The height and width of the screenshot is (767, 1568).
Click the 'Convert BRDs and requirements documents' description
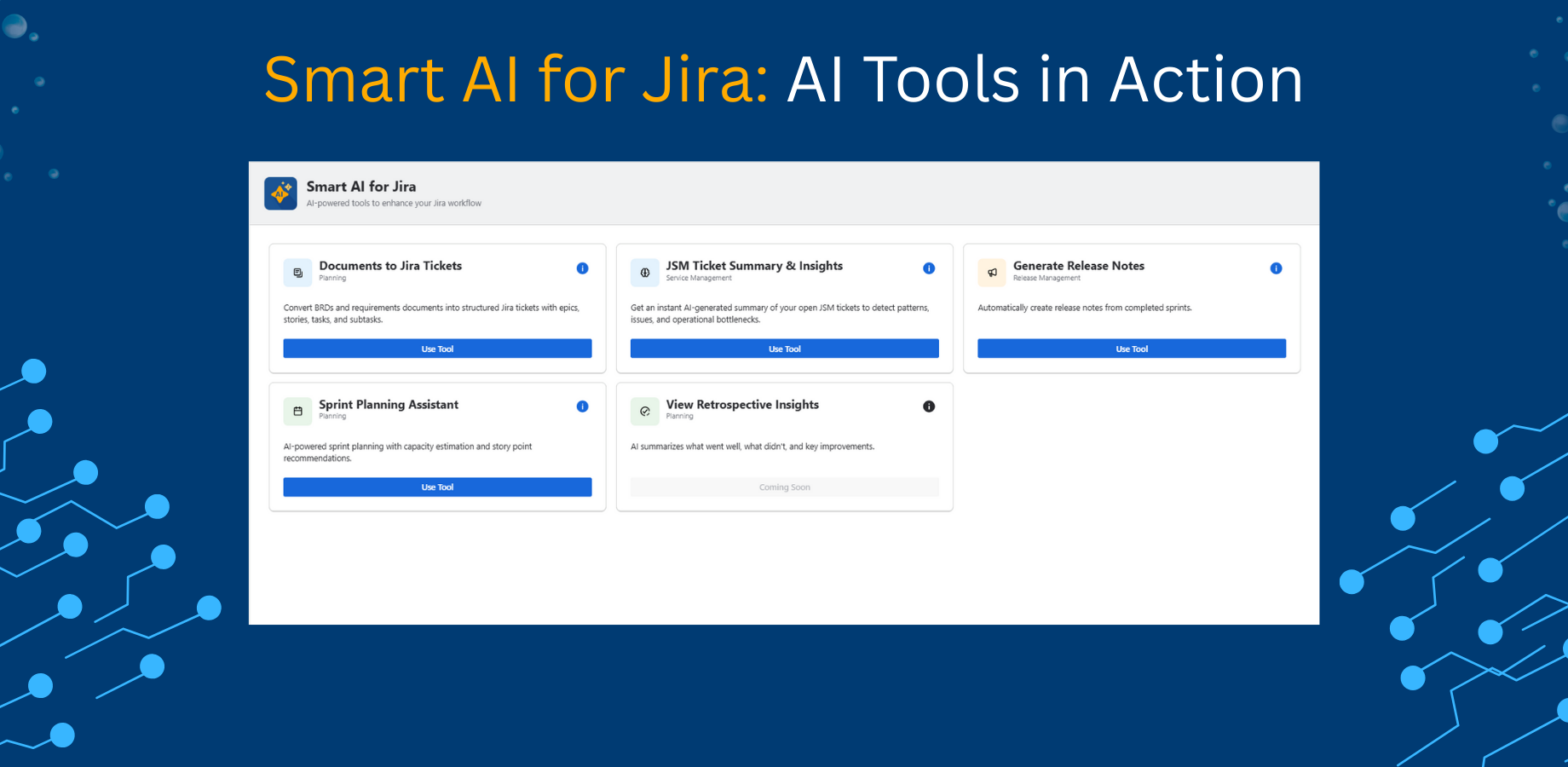click(431, 314)
